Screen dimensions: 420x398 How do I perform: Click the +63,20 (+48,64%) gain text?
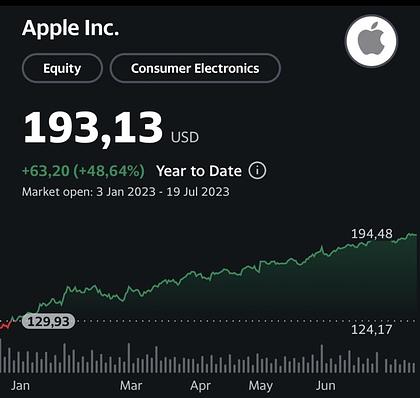[83, 171]
